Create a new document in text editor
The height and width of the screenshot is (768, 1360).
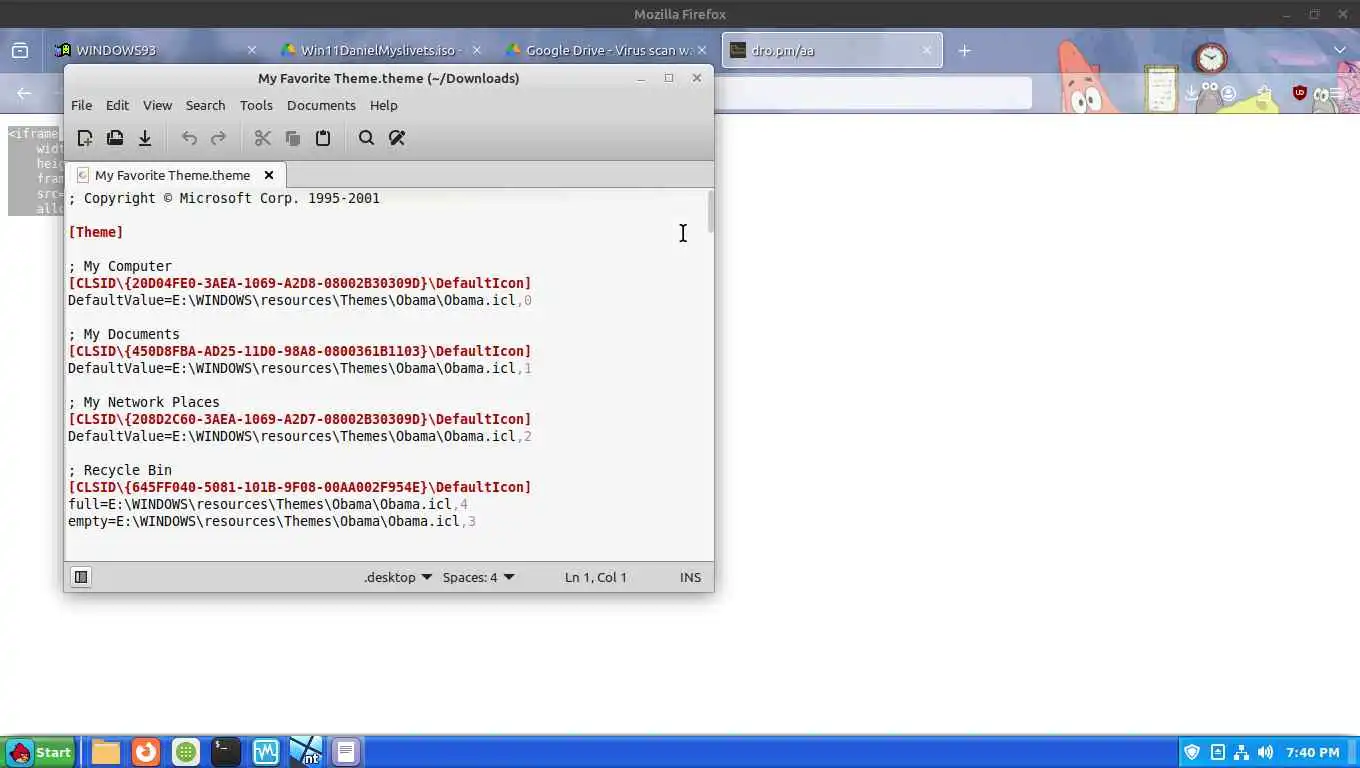tap(85, 138)
